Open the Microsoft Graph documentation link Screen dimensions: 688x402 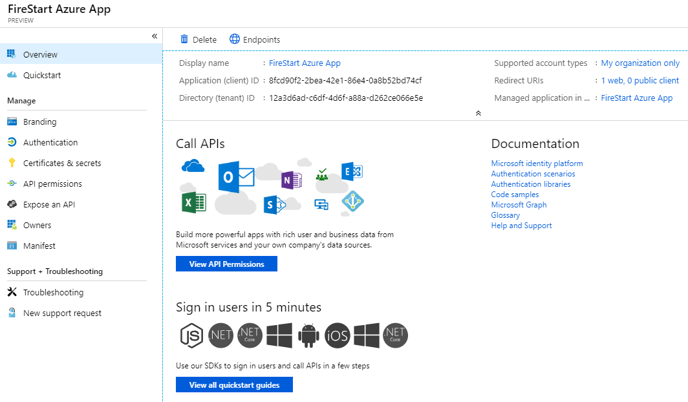(519, 205)
